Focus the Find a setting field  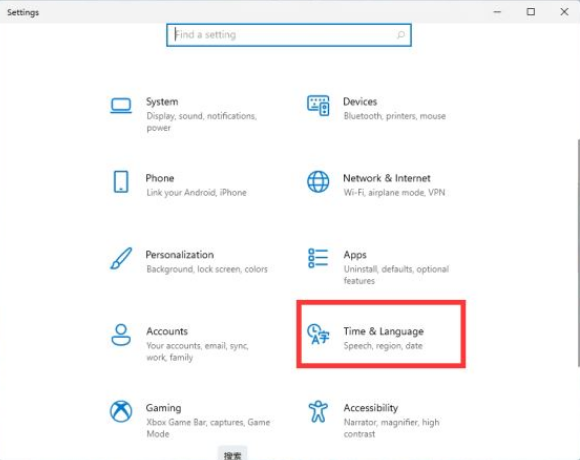[x=289, y=35]
